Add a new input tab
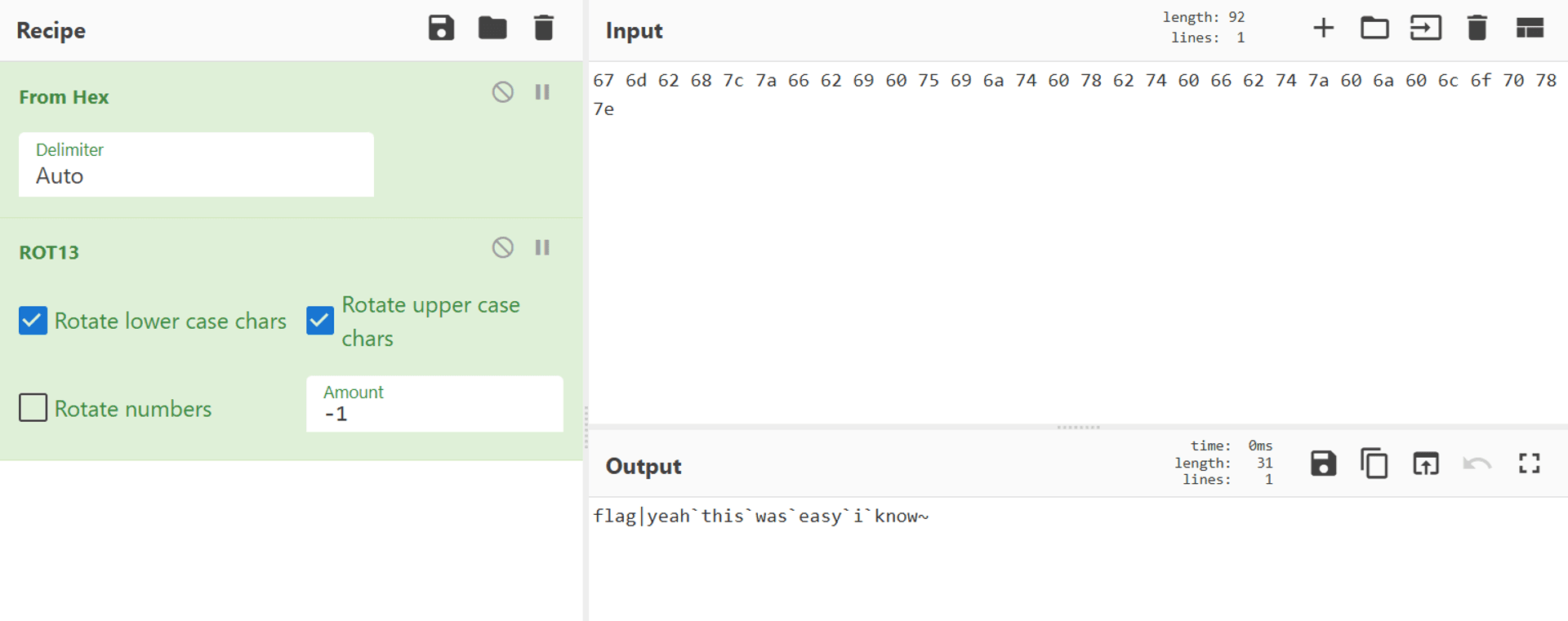The width and height of the screenshot is (1568, 621). tap(1324, 29)
